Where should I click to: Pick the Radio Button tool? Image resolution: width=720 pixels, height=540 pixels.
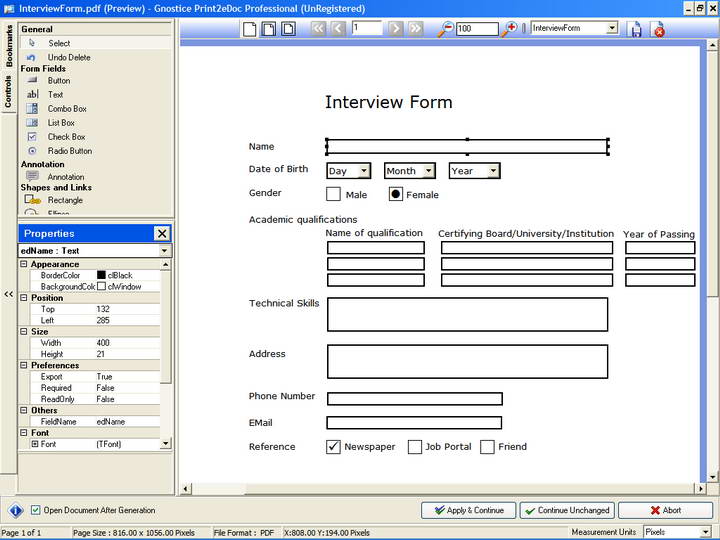click(69, 151)
